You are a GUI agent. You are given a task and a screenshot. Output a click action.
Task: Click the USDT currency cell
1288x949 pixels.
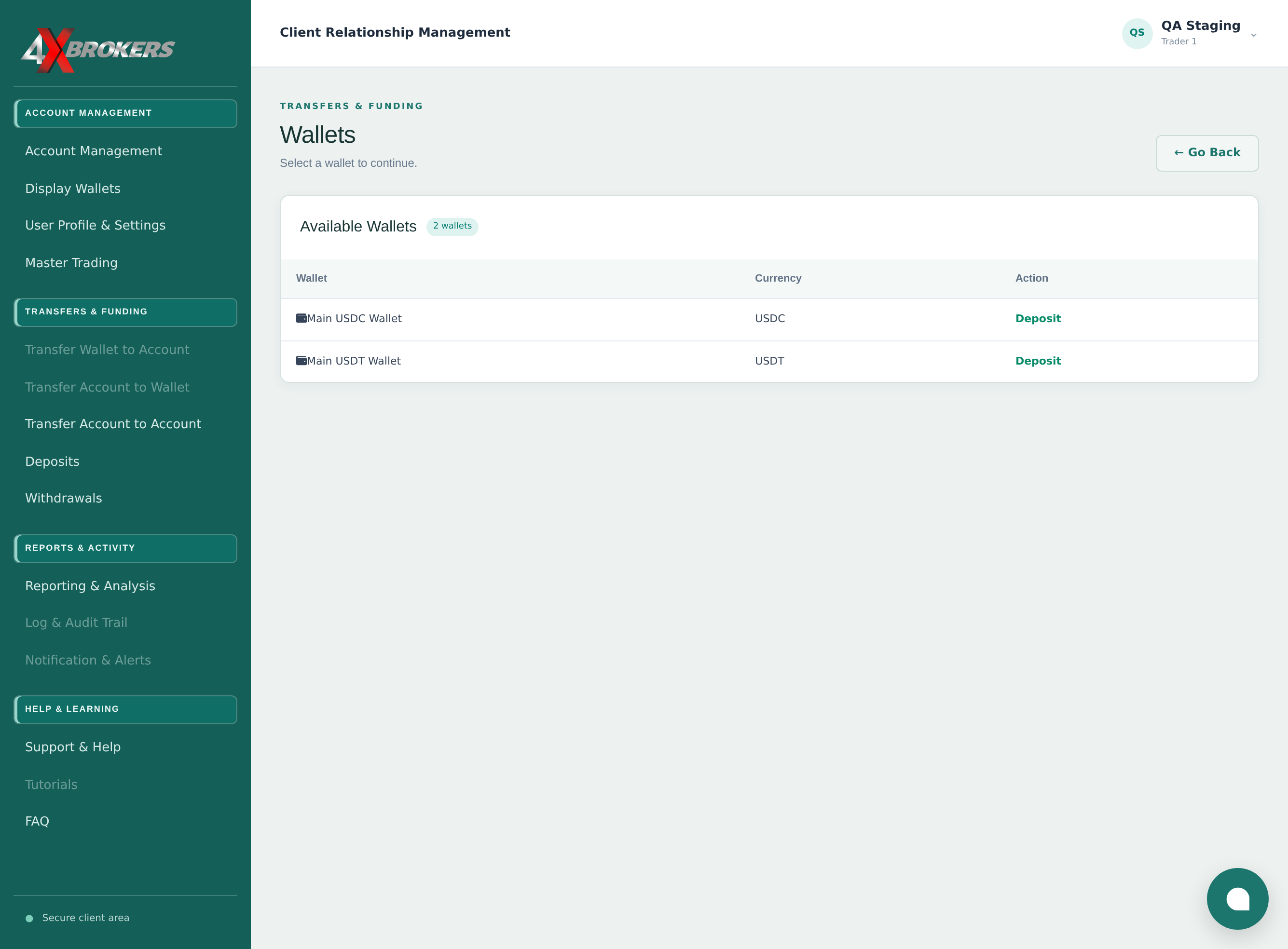(769, 361)
